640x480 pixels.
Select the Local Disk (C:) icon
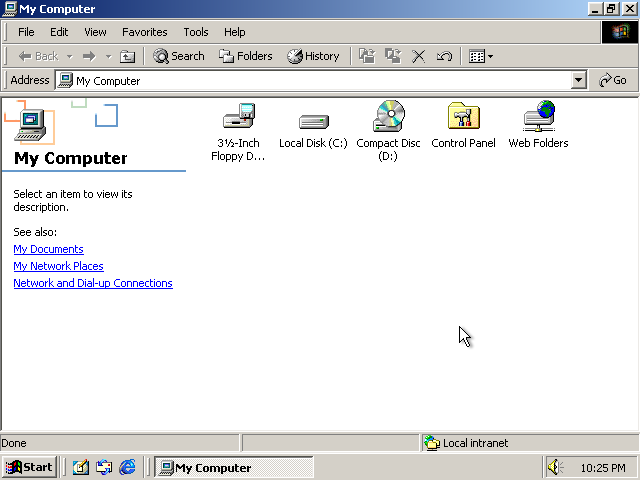coord(313,122)
